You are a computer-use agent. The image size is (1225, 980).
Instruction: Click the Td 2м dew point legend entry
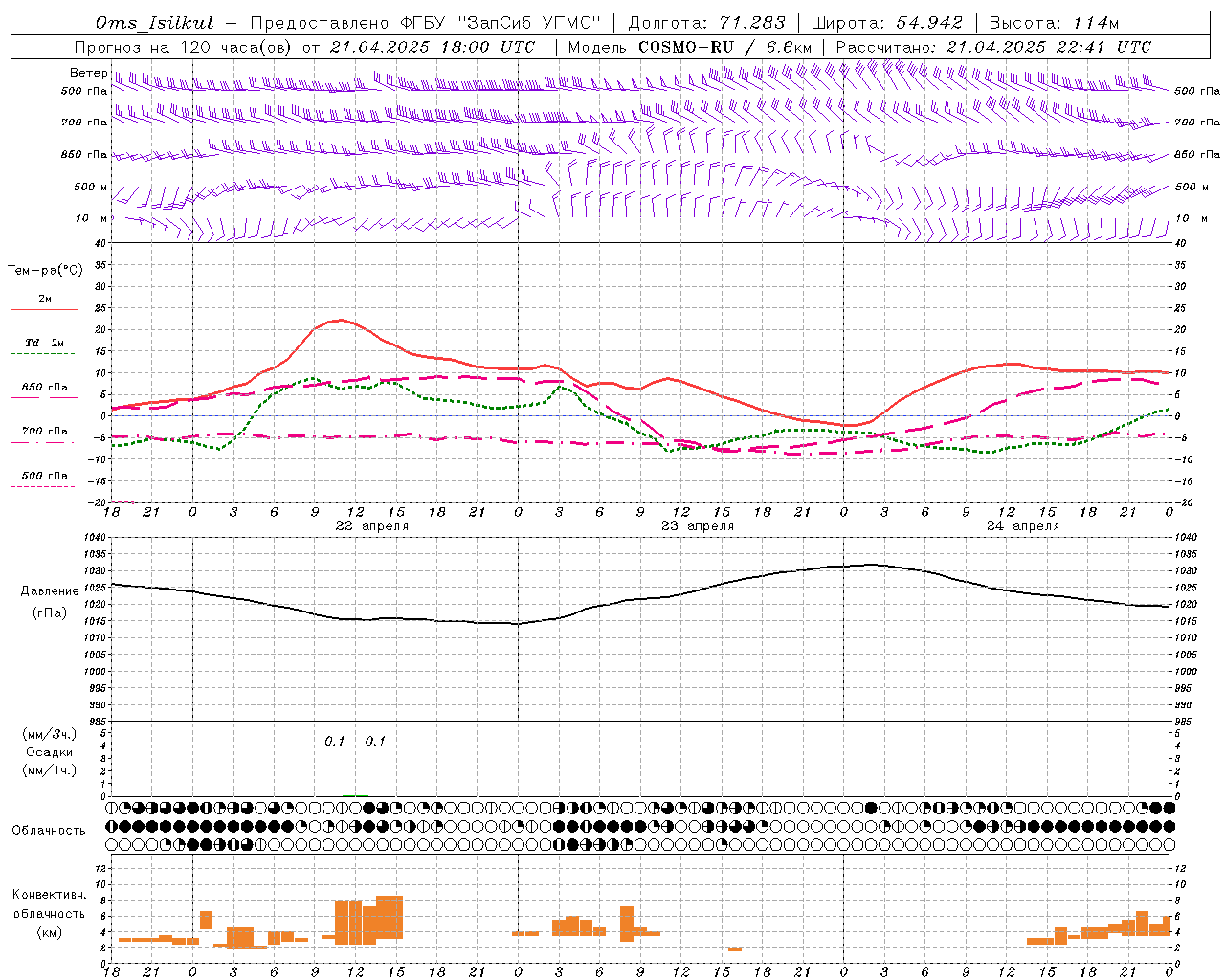click(x=44, y=343)
